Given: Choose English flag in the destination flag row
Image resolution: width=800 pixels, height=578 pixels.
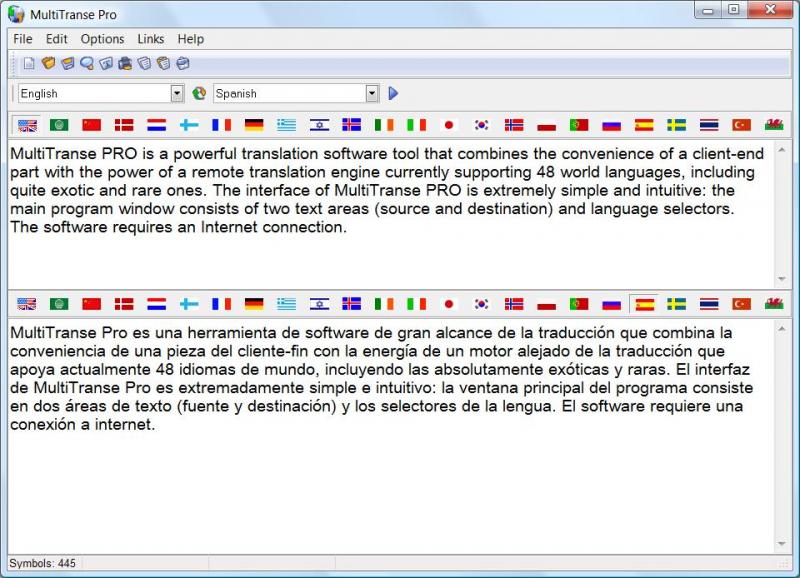Looking at the screenshot, I should point(27,304).
